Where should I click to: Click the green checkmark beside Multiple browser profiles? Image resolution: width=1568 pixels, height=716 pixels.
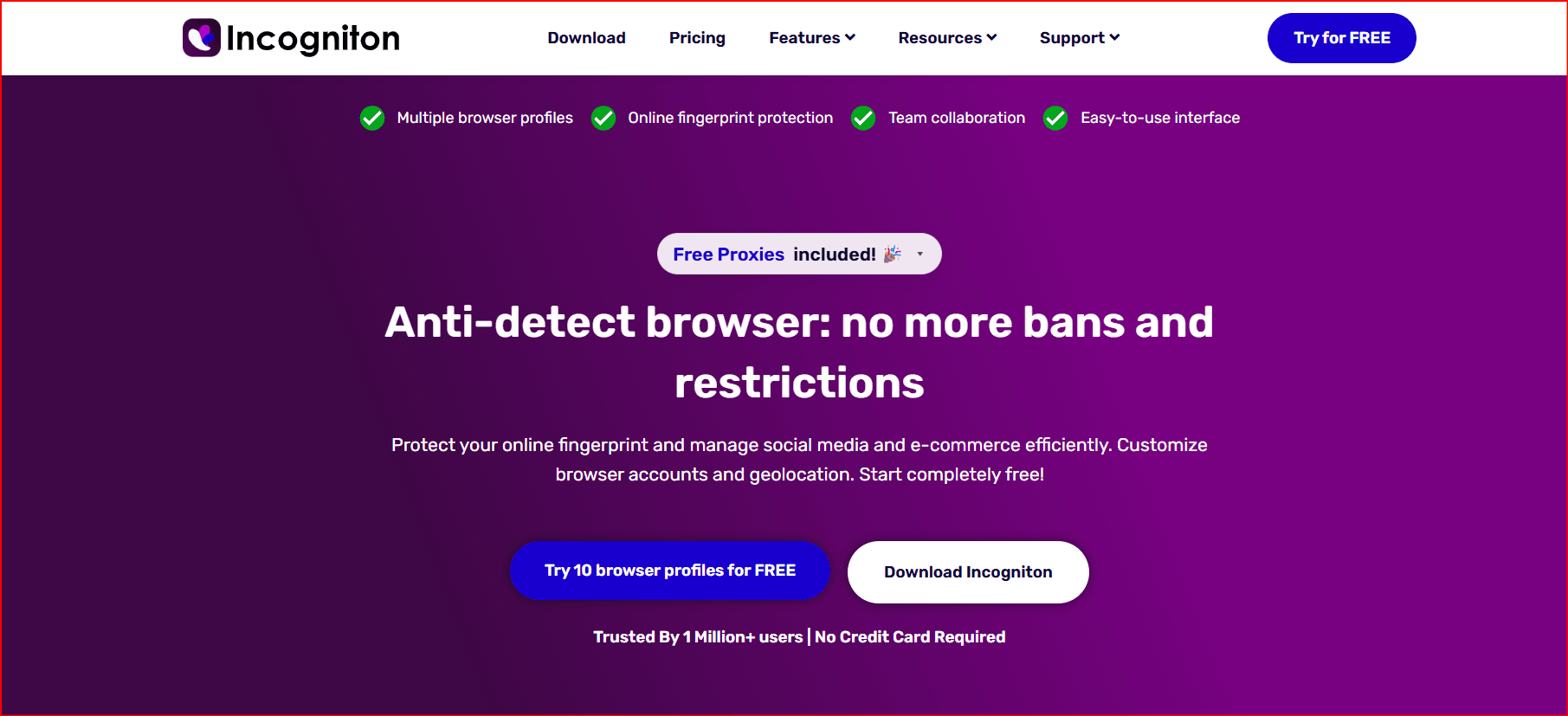click(x=372, y=118)
